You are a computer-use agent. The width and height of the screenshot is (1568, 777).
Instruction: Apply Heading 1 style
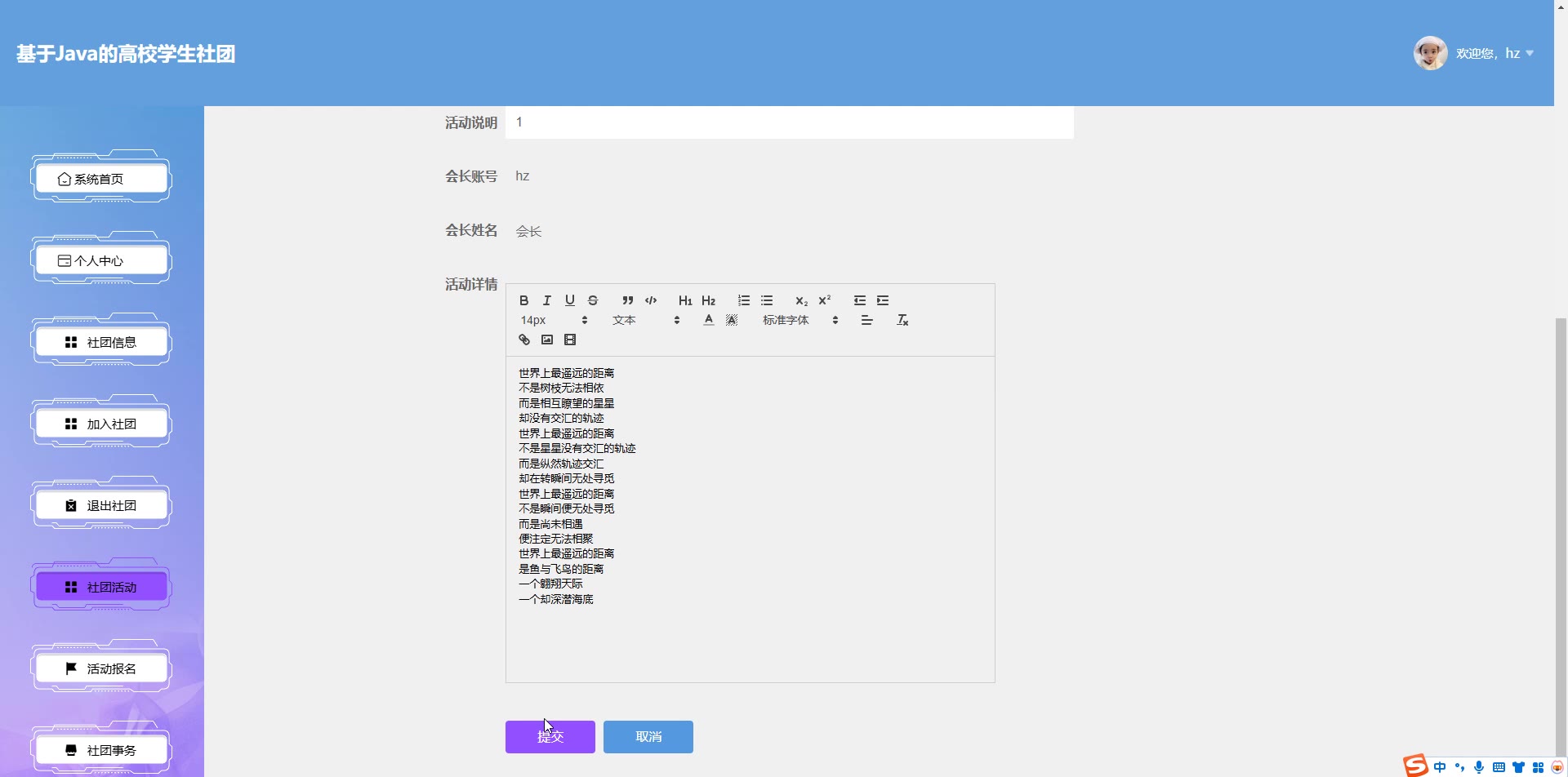click(685, 300)
